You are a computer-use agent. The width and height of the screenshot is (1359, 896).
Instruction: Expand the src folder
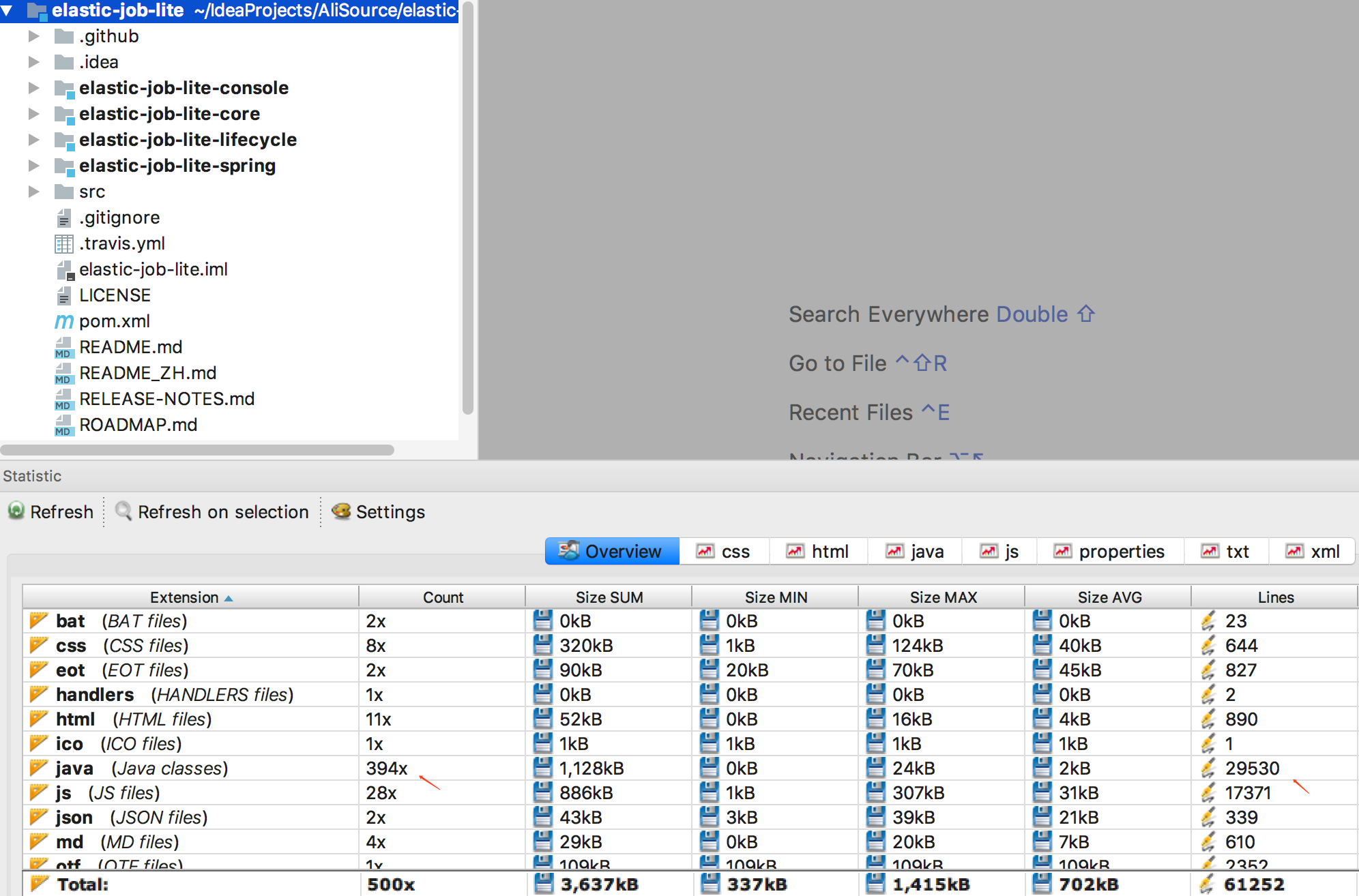tap(33, 192)
